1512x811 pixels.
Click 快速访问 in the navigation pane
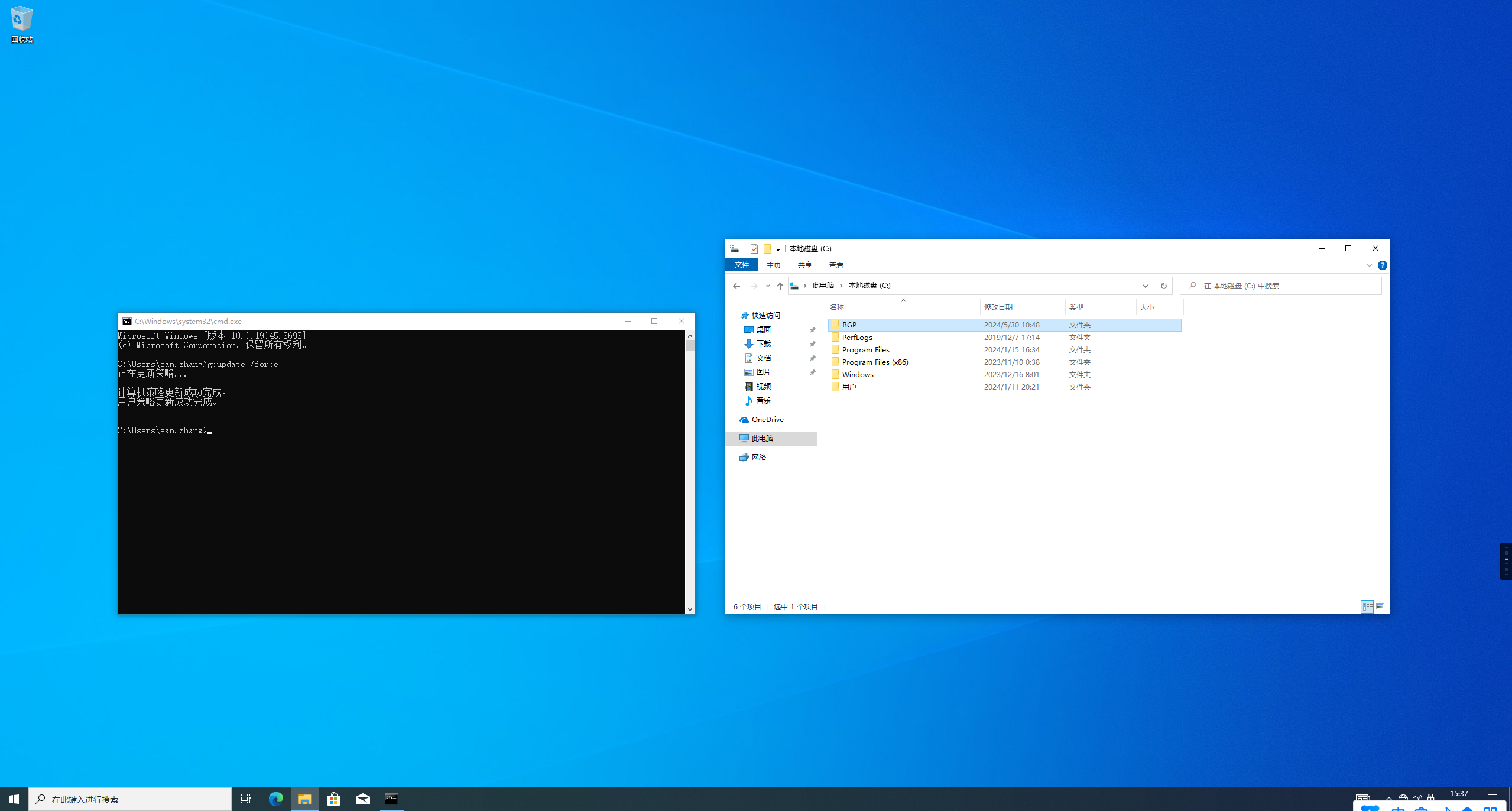click(x=765, y=316)
